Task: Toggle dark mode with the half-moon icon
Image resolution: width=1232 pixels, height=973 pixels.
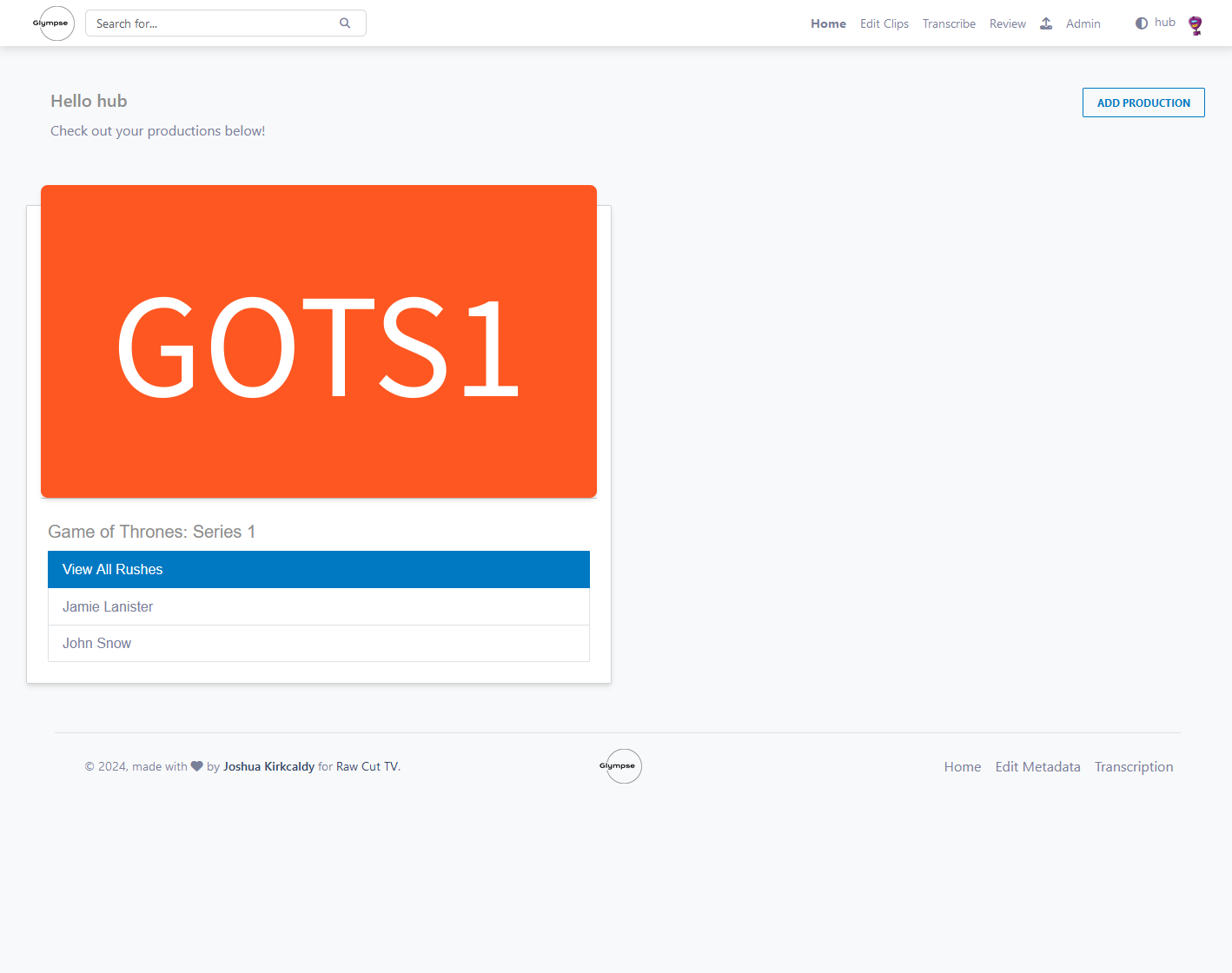Action: [x=1141, y=23]
